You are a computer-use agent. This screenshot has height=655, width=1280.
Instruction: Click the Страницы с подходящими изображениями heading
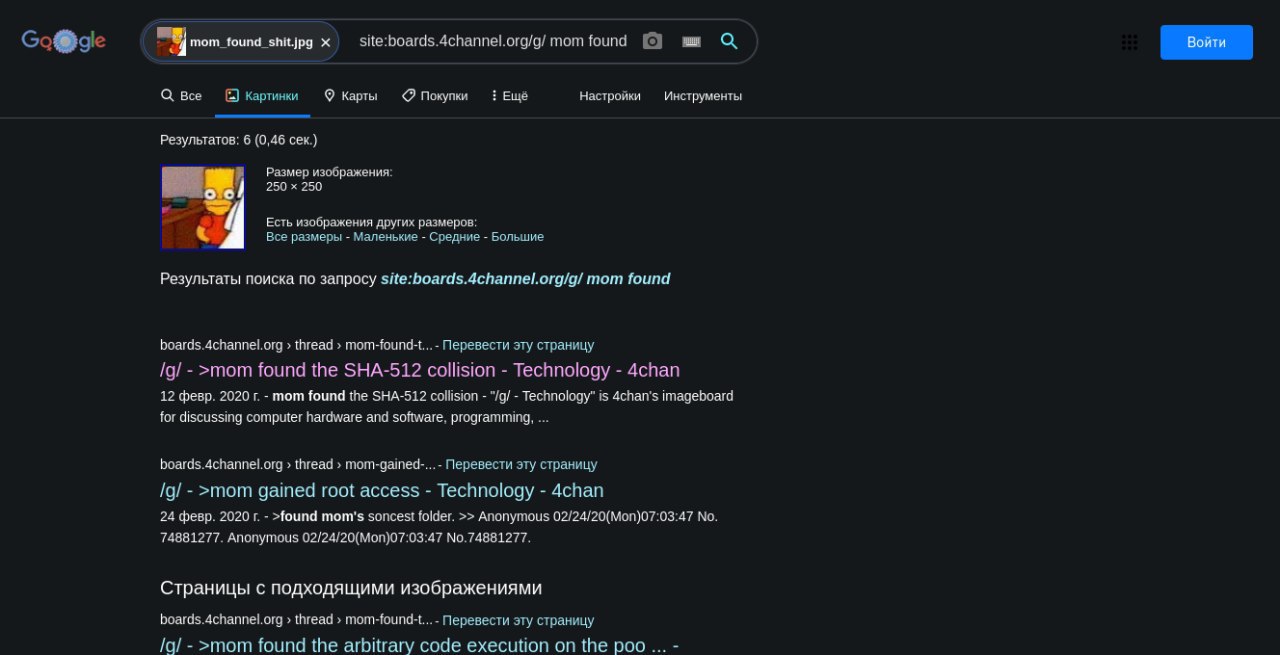point(351,588)
